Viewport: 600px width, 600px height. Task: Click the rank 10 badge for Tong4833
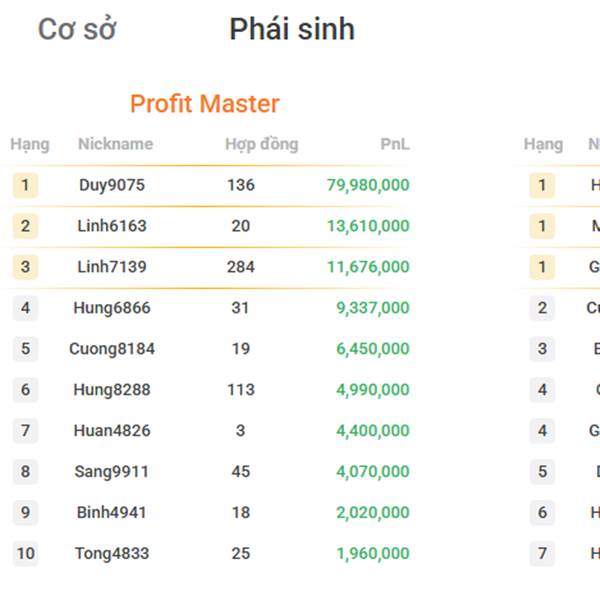[25, 553]
